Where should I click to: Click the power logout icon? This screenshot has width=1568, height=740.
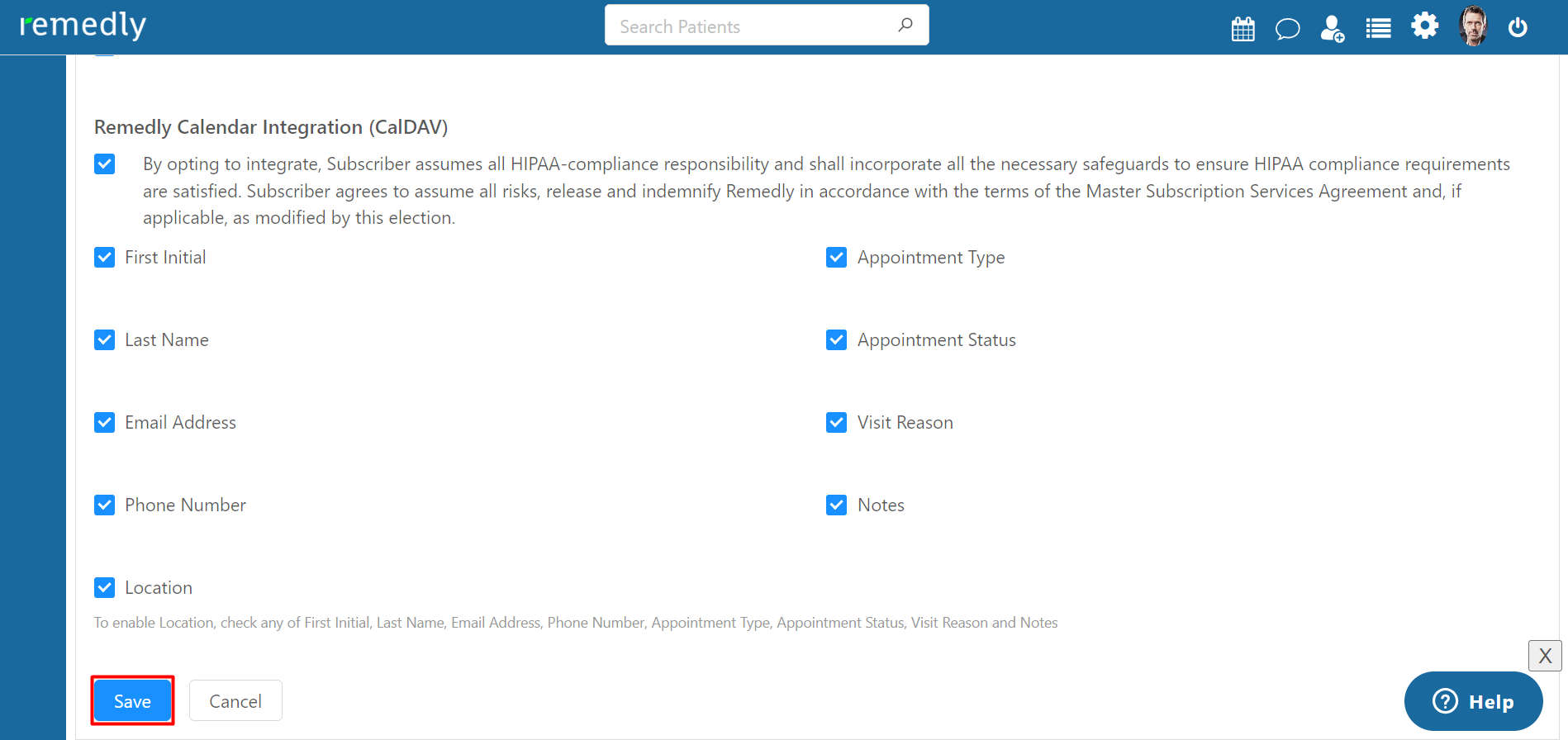coord(1518,27)
